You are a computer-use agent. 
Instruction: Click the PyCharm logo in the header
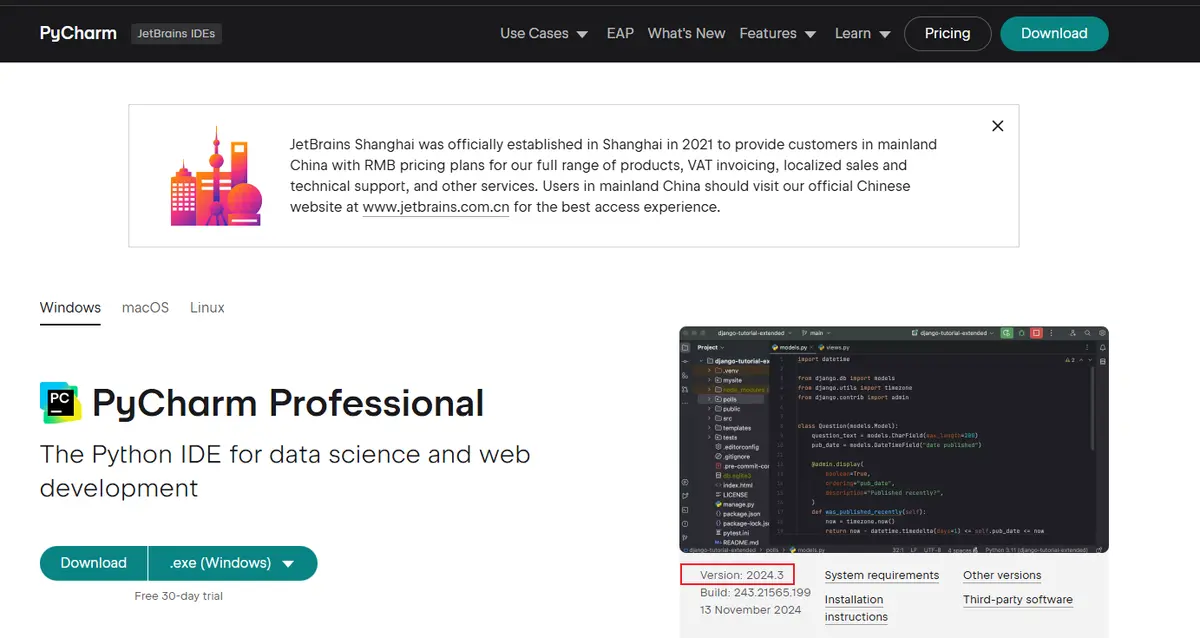78,32
